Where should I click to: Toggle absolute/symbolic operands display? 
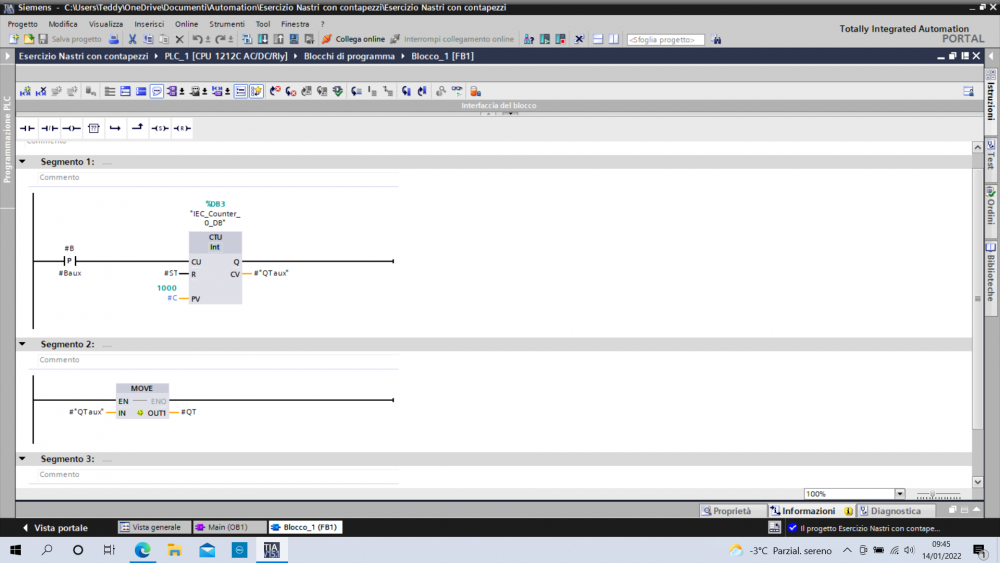click(x=173, y=92)
